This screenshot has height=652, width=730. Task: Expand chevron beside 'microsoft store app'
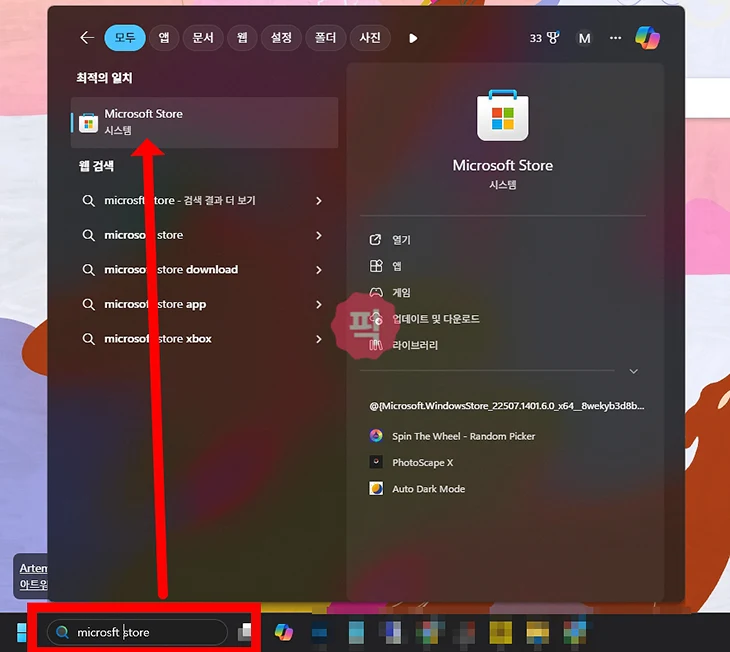[x=319, y=304]
